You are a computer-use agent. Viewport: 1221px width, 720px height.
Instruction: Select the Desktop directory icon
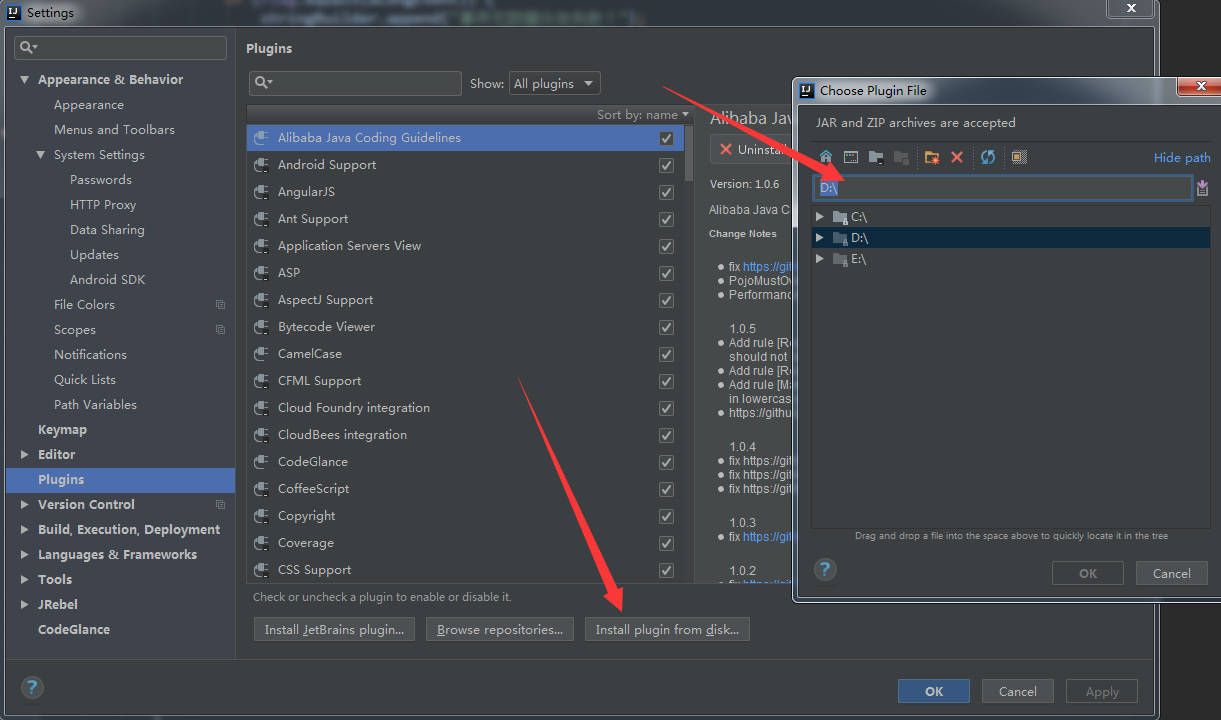(851, 157)
